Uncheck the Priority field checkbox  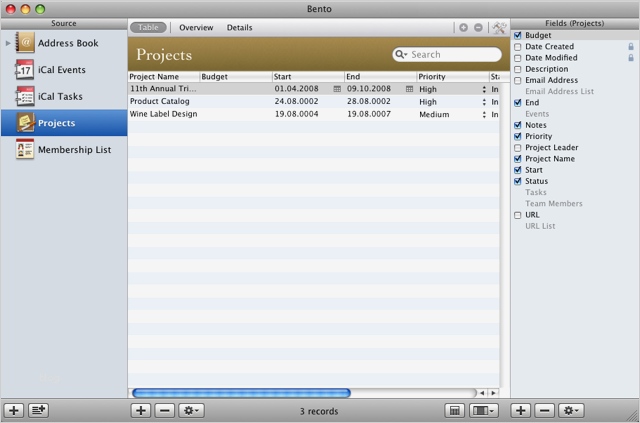coord(518,136)
